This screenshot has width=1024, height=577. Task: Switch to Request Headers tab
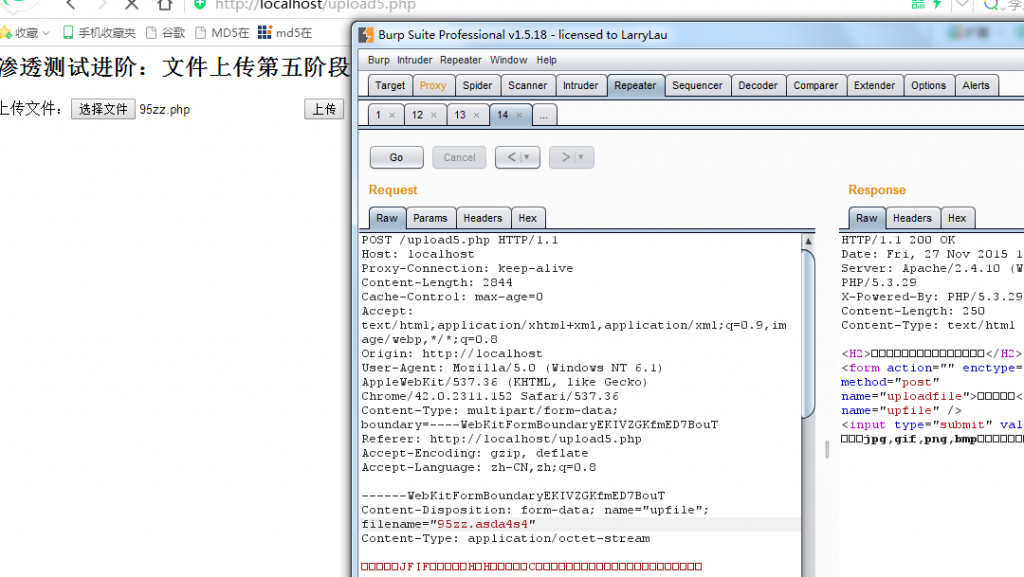(483, 218)
